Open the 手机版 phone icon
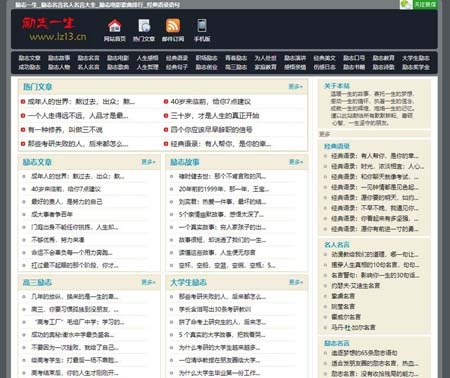 202,26
